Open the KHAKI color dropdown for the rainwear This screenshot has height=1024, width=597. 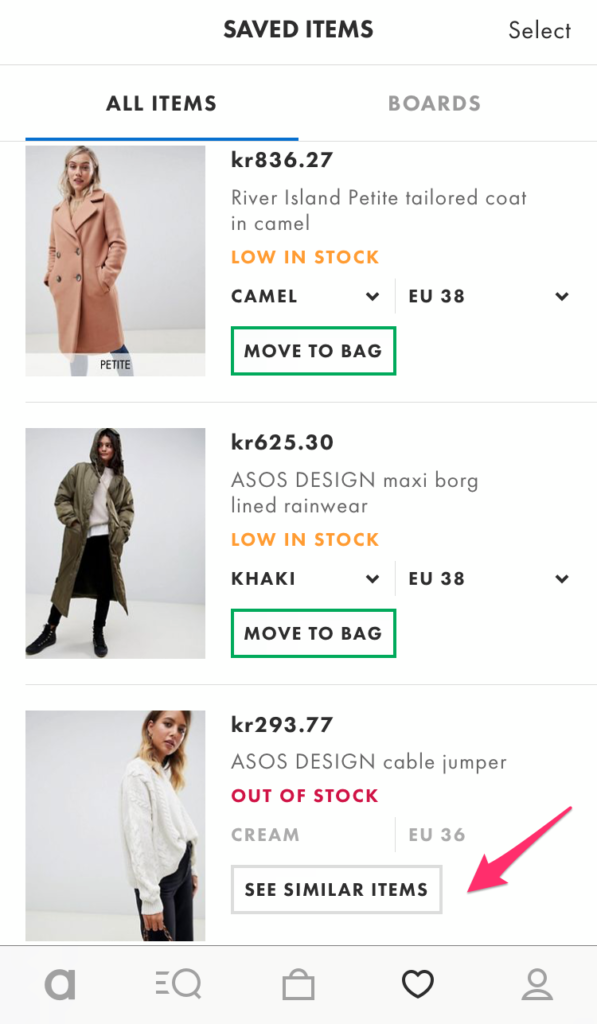pyautogui.click(x=307, y=578)
